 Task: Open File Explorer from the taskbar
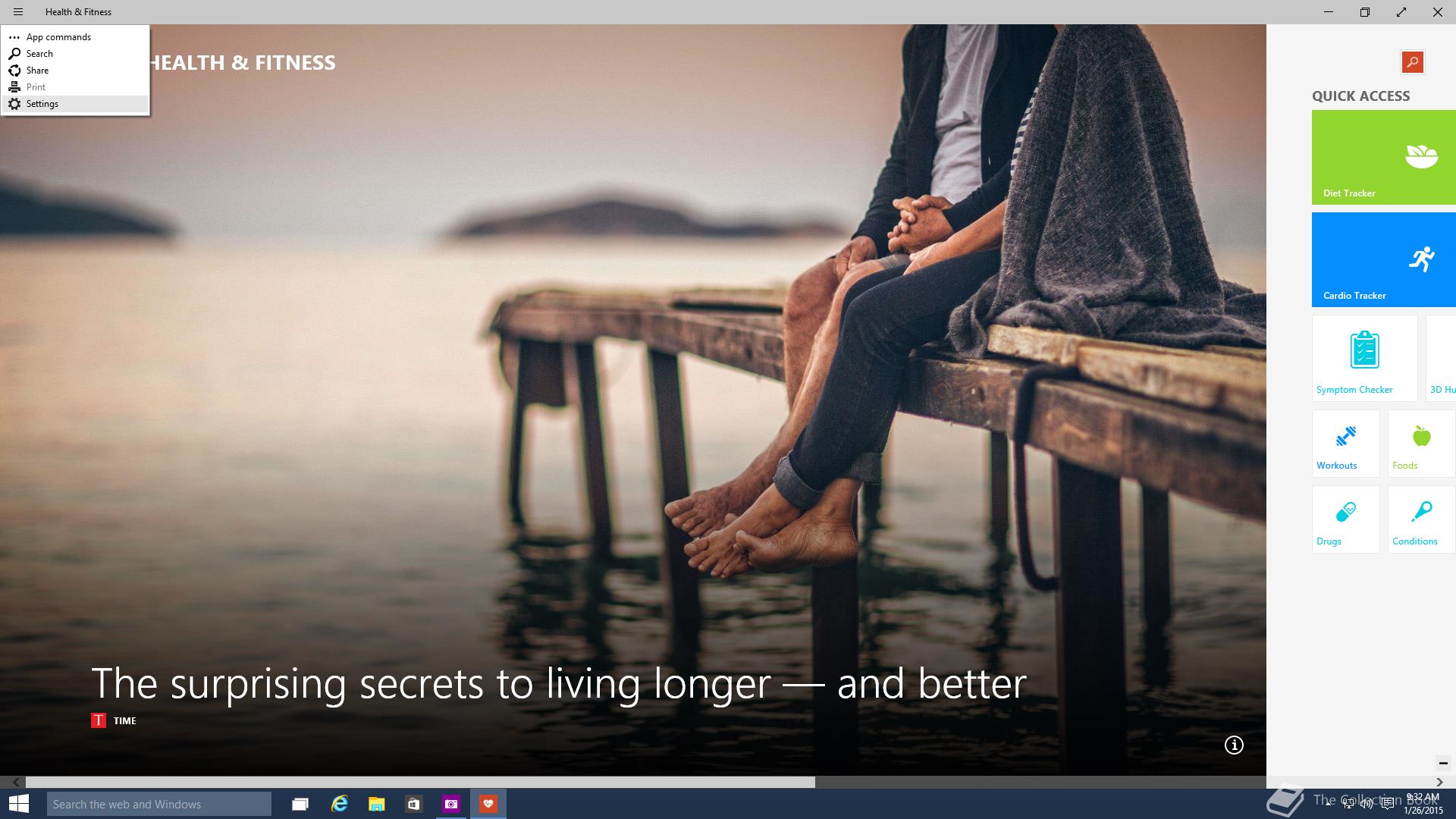pos(376,804)
